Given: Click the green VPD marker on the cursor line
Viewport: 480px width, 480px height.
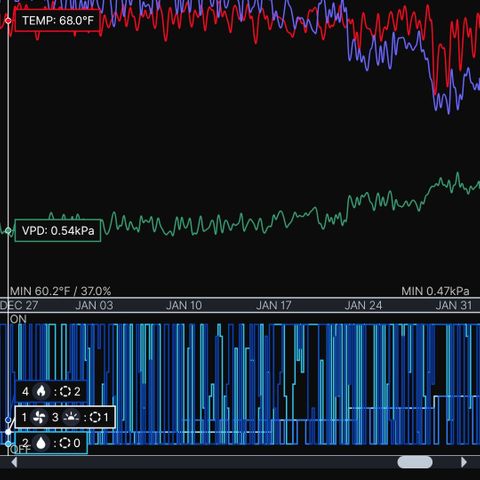Looking at the screenshot, I should tap(8, 231).
